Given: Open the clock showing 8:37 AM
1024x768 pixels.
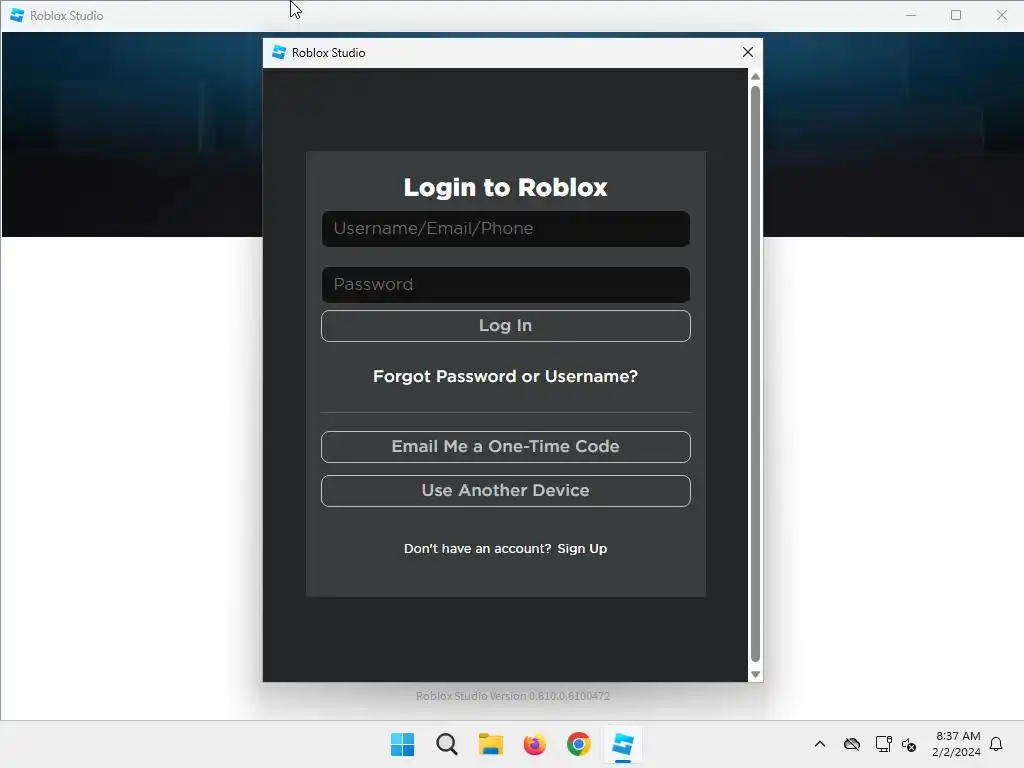Looking at the screenshot, I should pyautogui.click(x=957, y=744).
